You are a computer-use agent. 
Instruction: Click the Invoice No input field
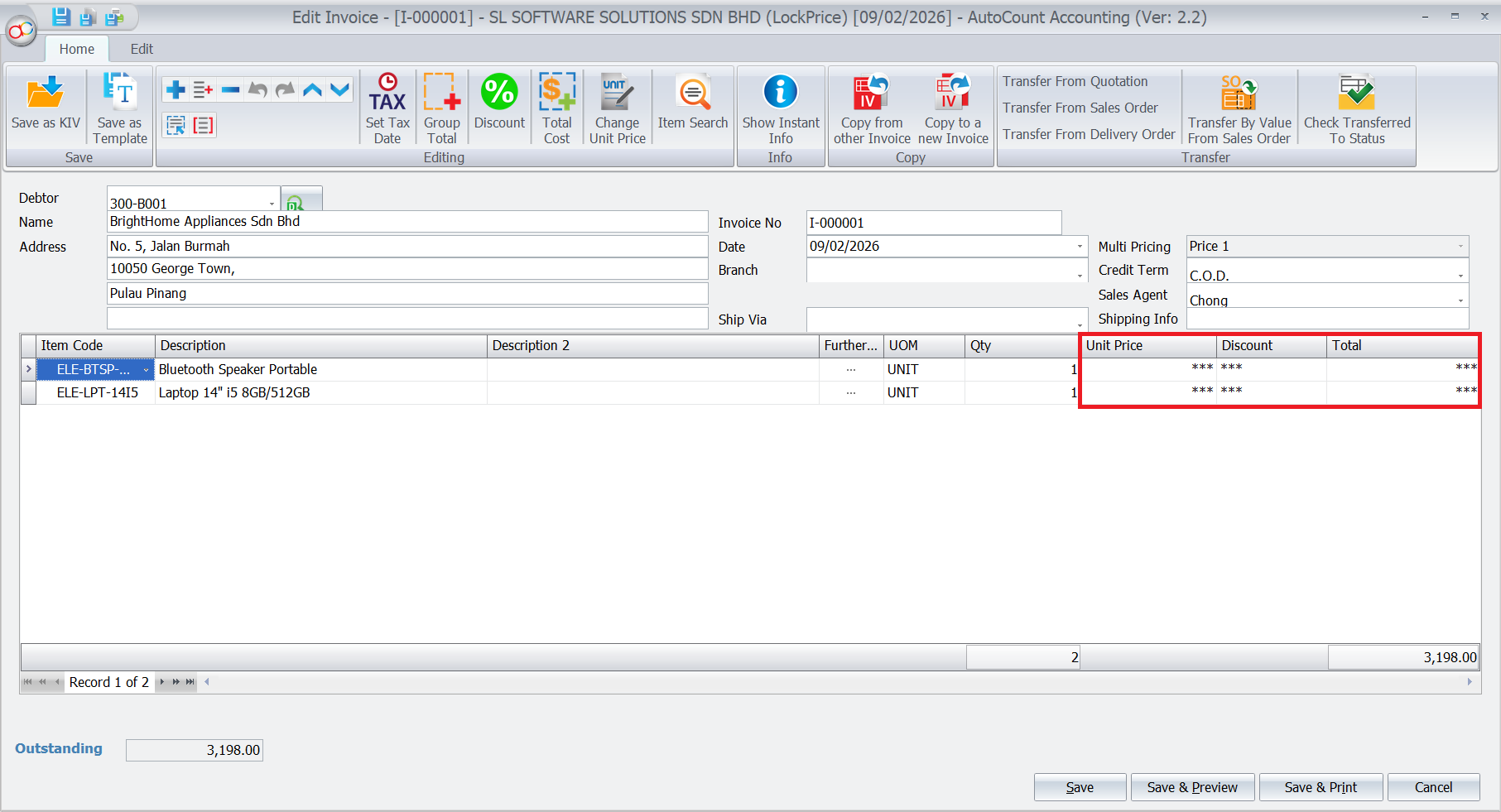(933, 223)
